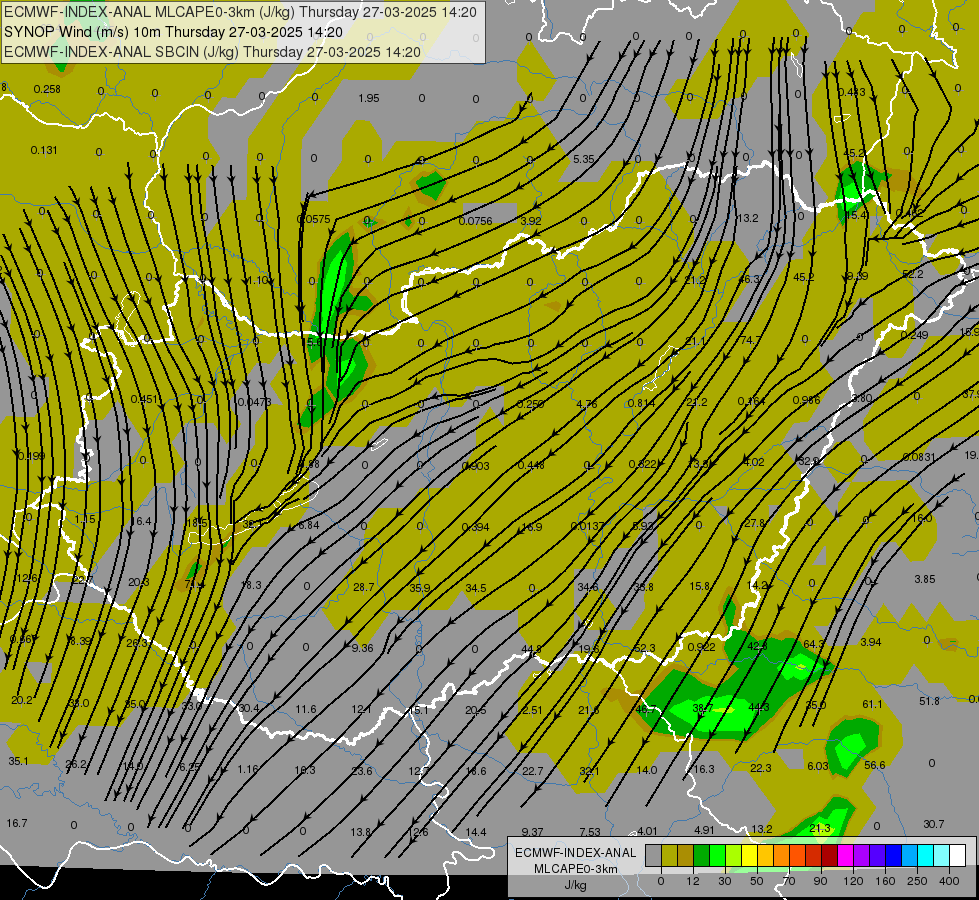Screen dimensions: 979x900
Task: Click map value 7.53
Action: point(589,832)
